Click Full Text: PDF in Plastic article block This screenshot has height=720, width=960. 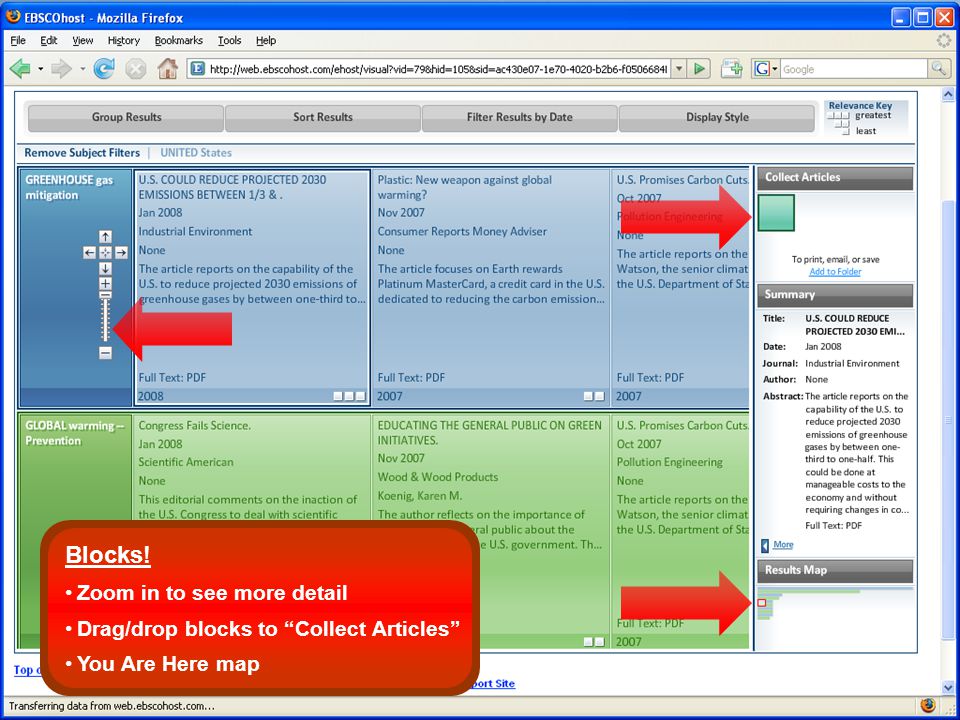pyautogui.click(x=411, y=378)
